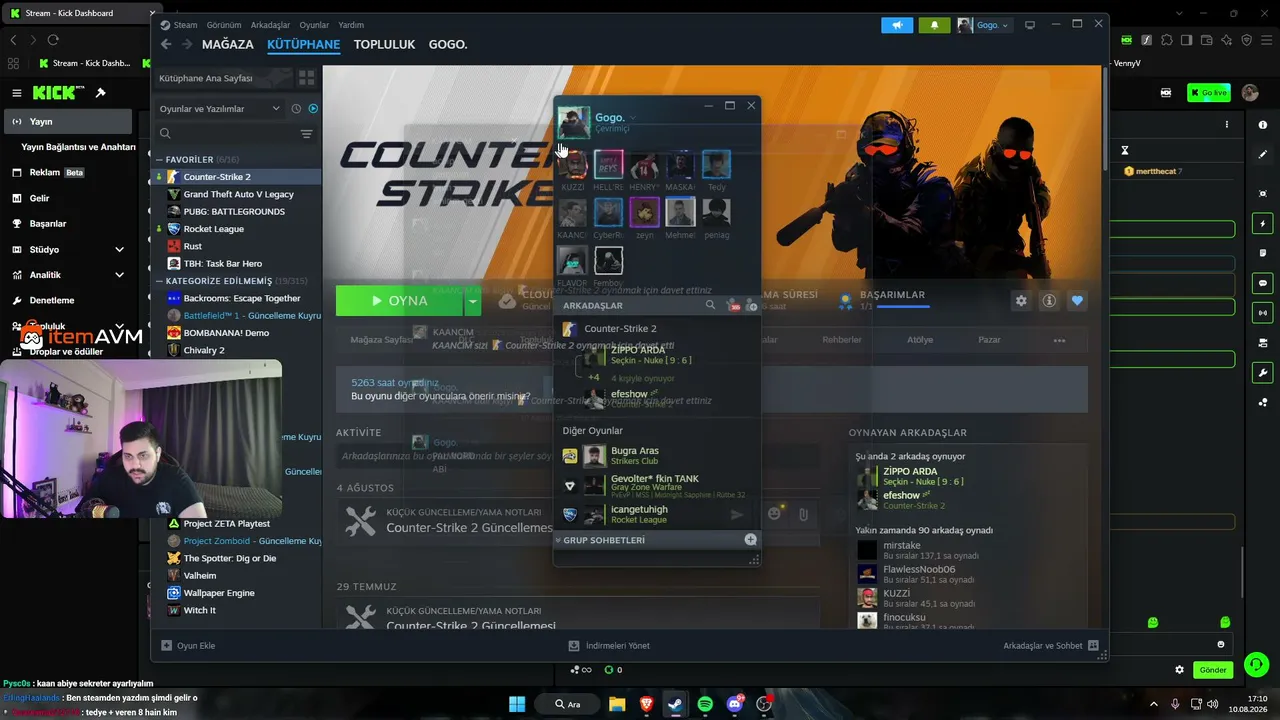Screen dimensions: 1280x720
Task: Open Spotify from the Windows taskbar
Action: (705, 704)
